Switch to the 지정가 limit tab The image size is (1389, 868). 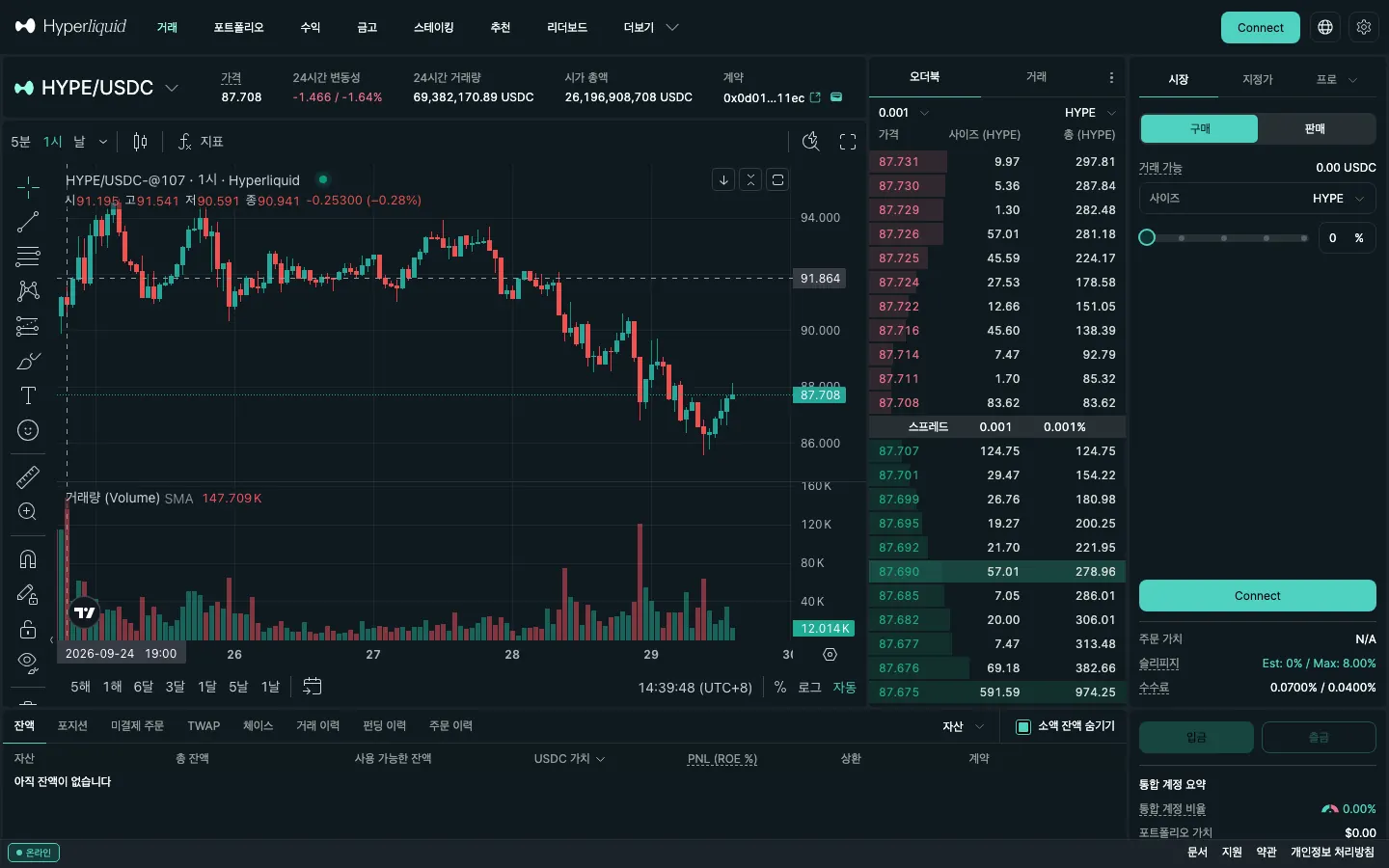pyautogui.click(x=1258, y=79)
